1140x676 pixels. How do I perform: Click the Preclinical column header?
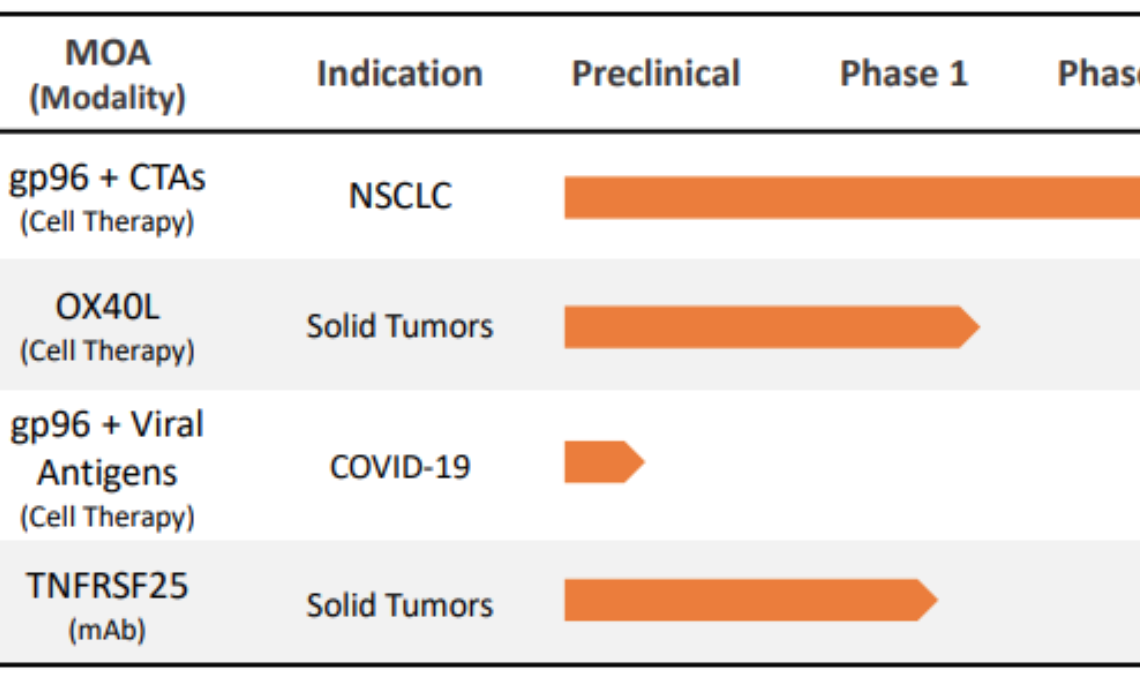[656, 73]
